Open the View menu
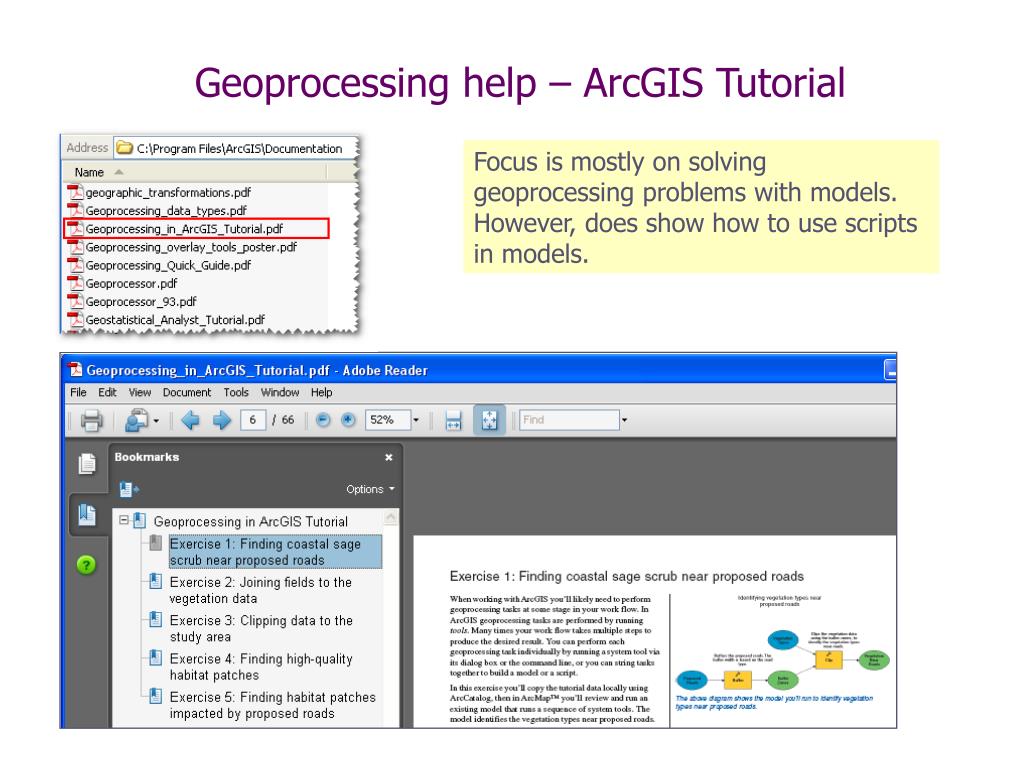 (140, 392)
